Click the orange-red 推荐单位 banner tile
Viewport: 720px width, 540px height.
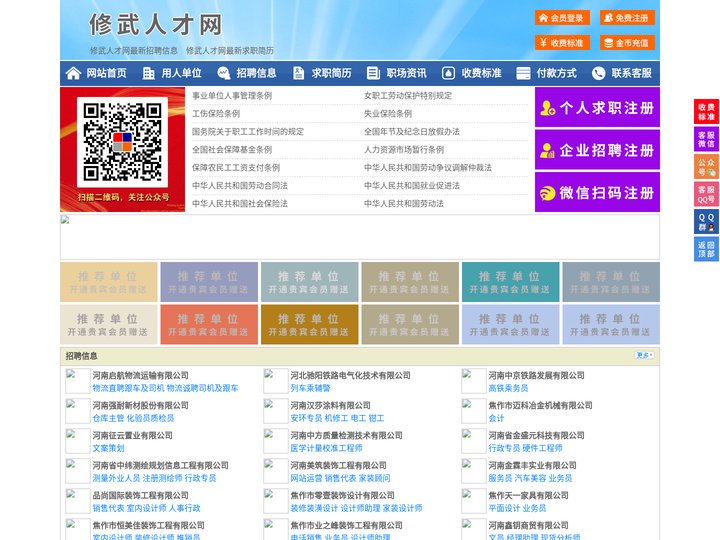pos(209,325)
